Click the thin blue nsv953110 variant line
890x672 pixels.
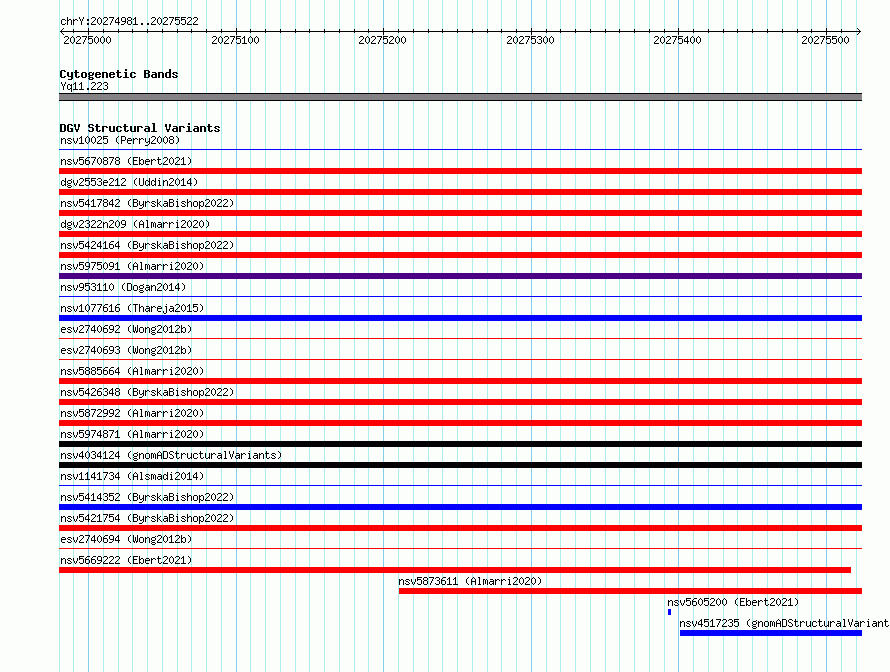click(x=460, y=297)
